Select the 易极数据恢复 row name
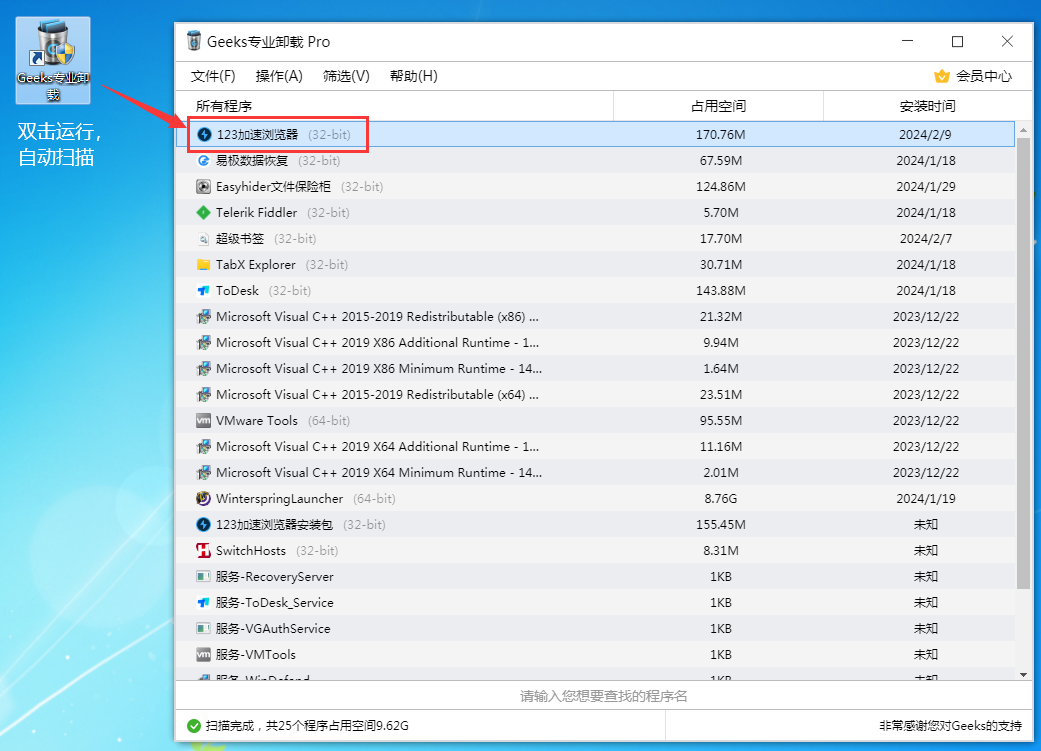Image resolution: width=1041 pixels, height=751 pixels. 252,161
